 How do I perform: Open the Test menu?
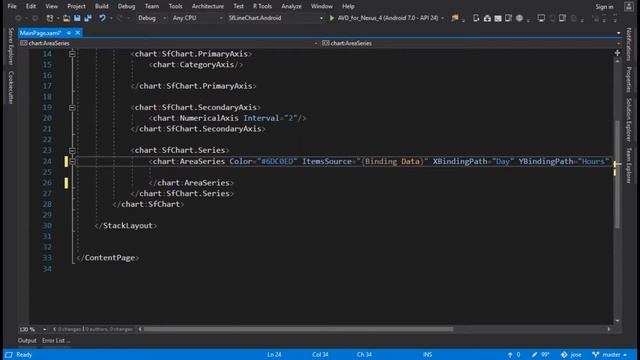(238, 6)
